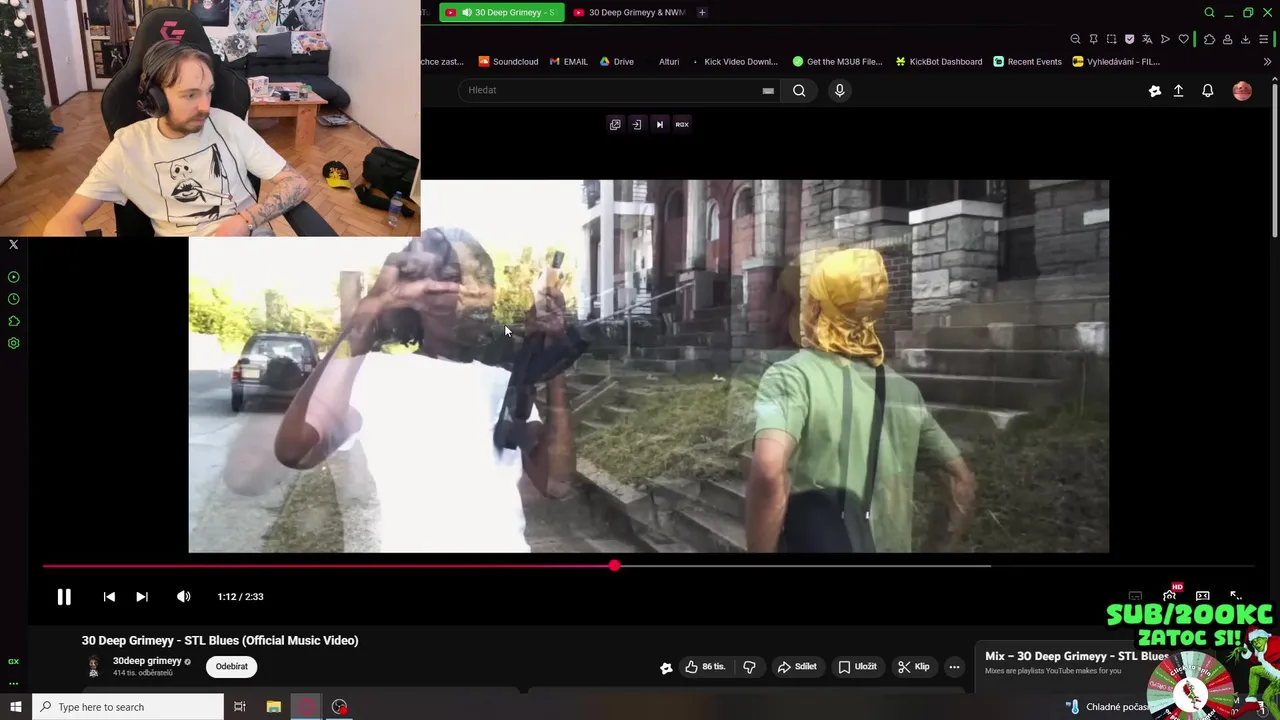Viewport: 1280px width, 720px height.
Task: Click the Sdílet share button
Action: pyautogui.click(x=797, y=667)
